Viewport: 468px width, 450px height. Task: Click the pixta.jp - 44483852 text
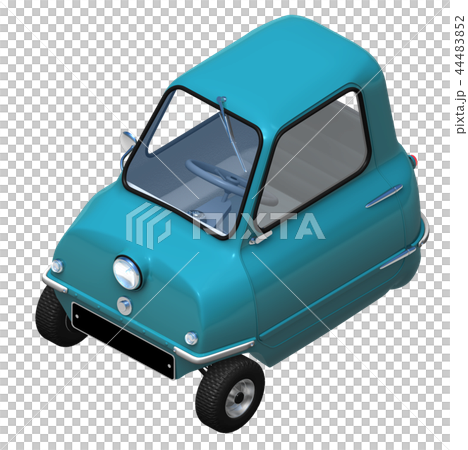(460, 74)
